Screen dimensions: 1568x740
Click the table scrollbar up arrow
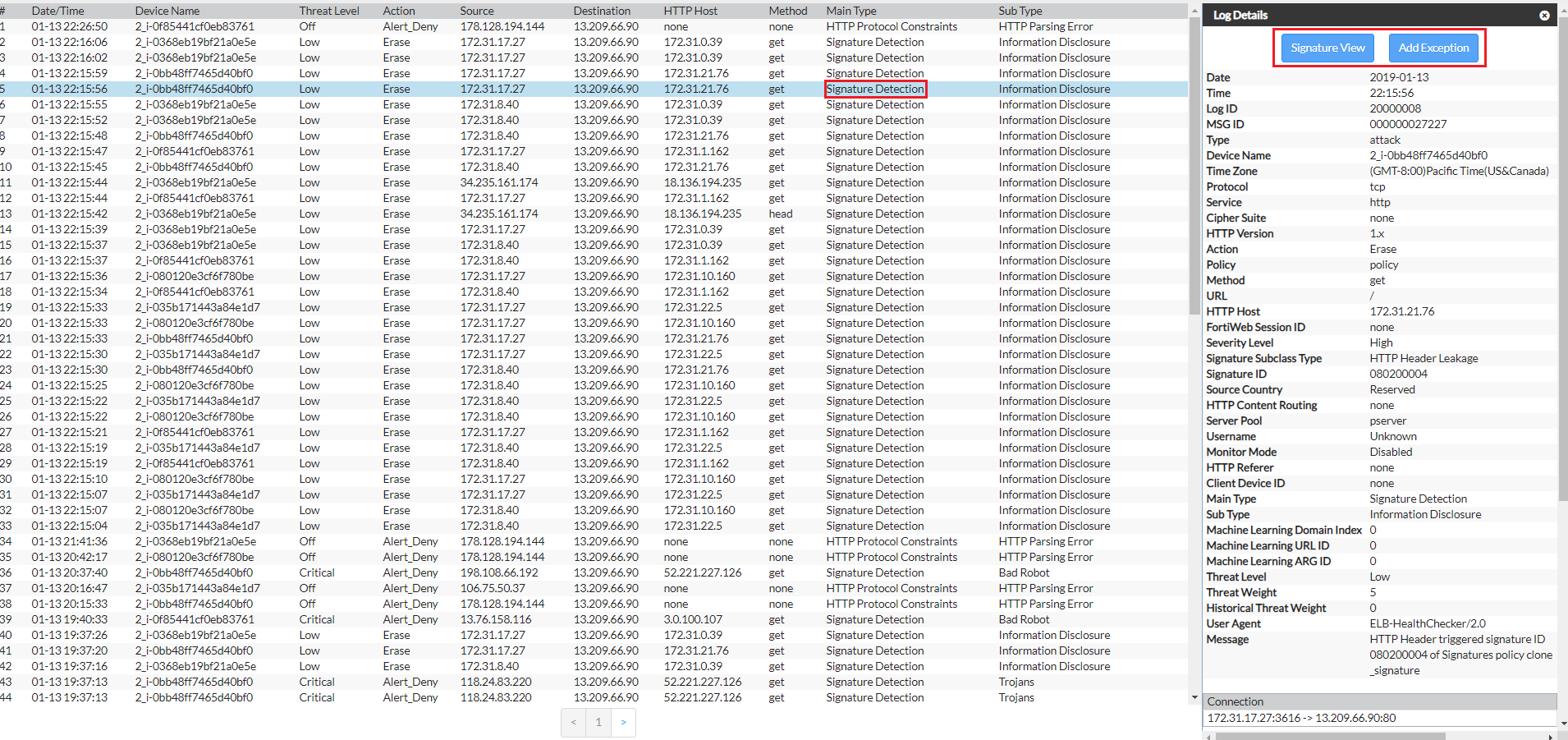pos(1194,11)
